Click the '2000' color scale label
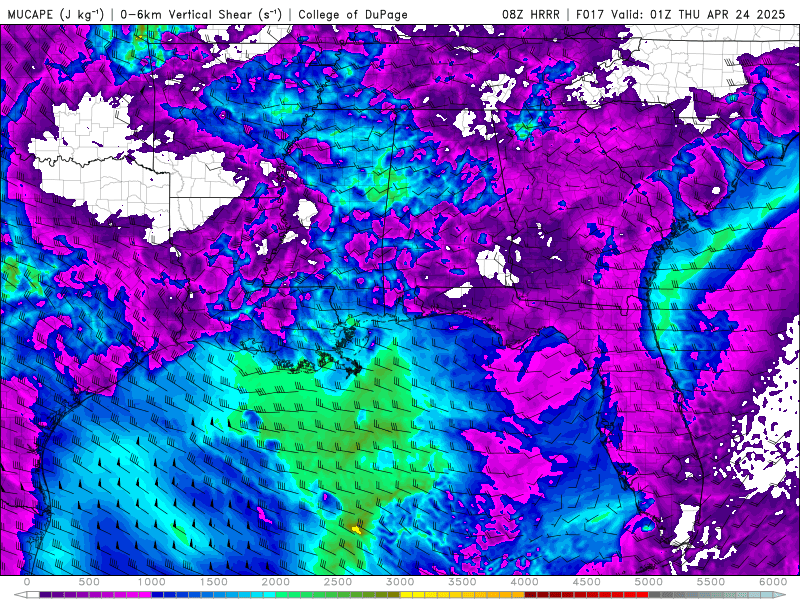Viewport: 800px width, 600px height. (x=276, y=582)
